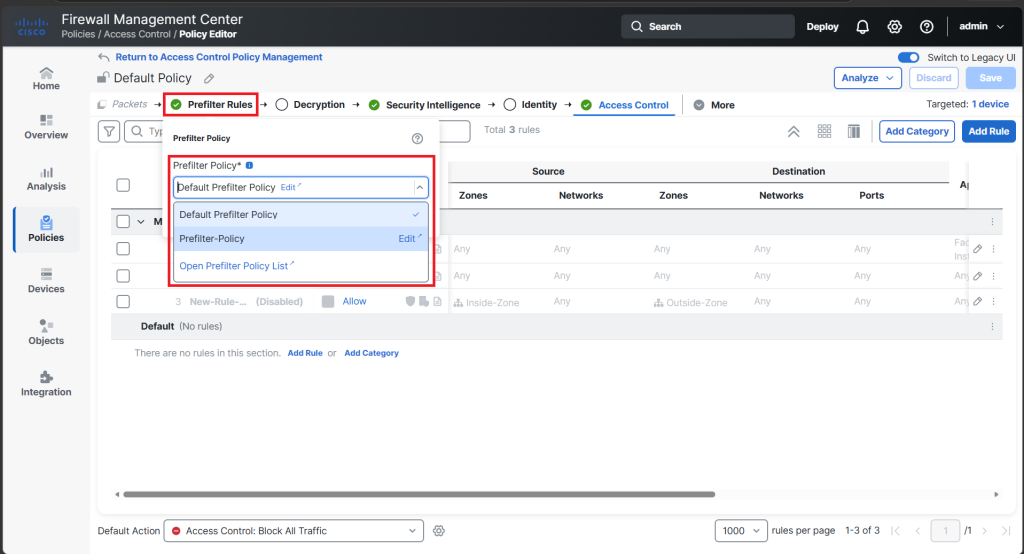
Task: Return to Access Control Policy Management
Action: click(219, 57)
